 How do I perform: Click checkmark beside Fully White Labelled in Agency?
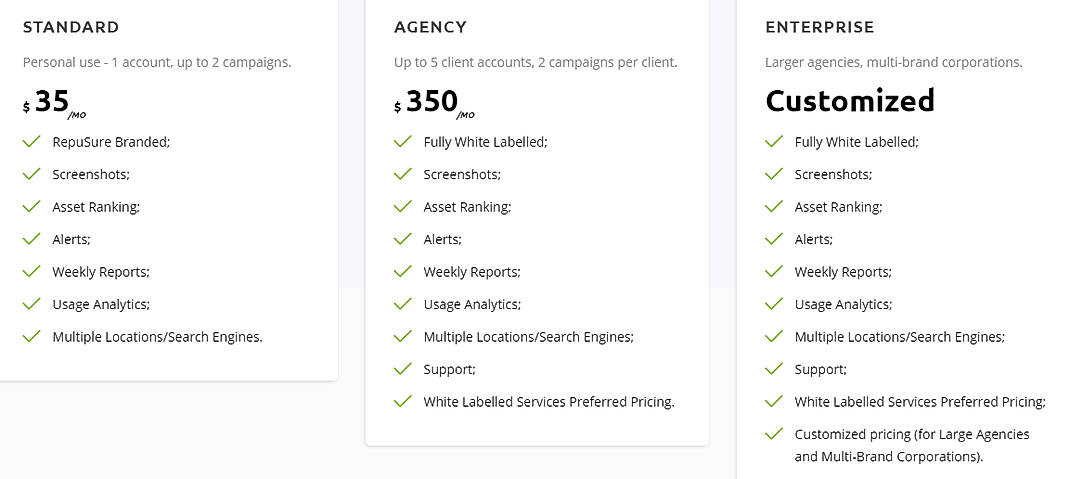403,142
